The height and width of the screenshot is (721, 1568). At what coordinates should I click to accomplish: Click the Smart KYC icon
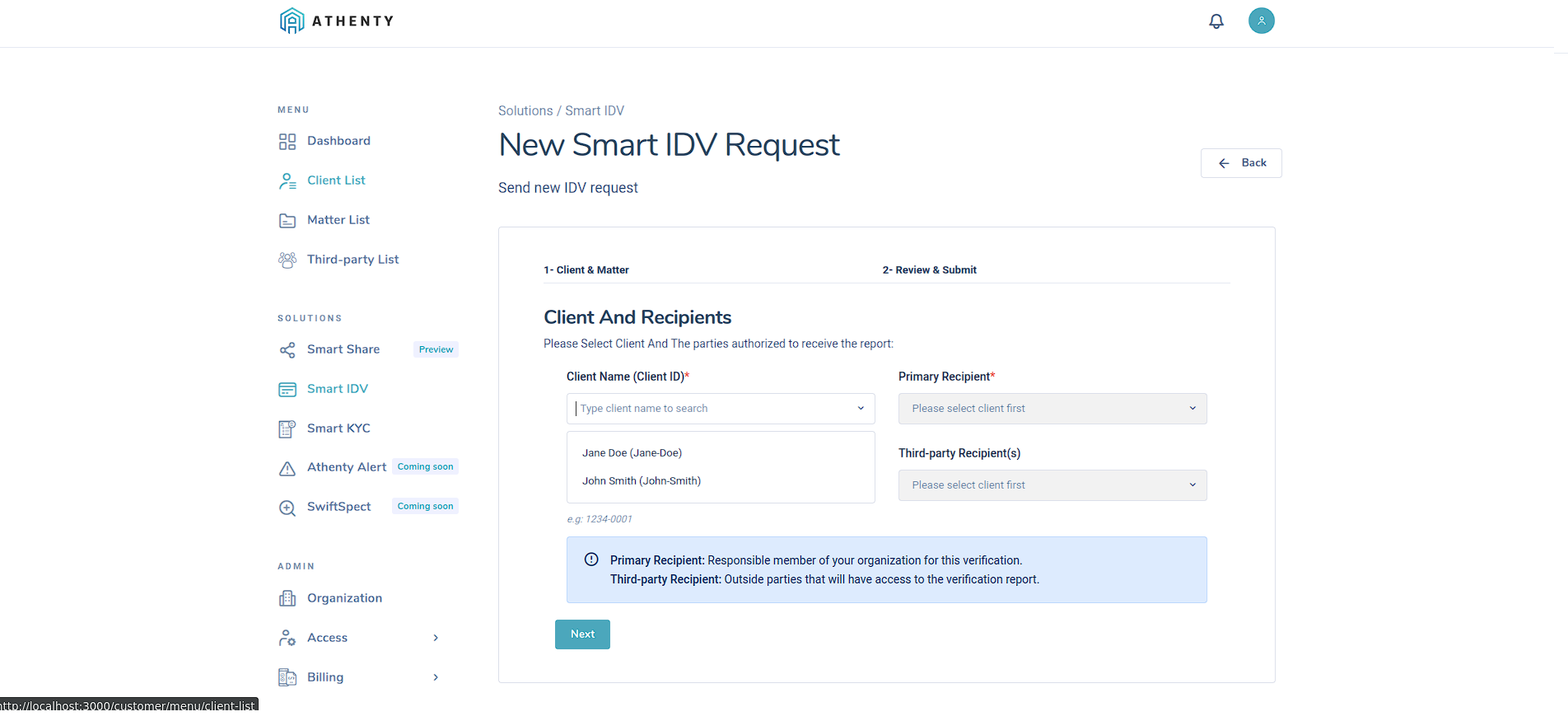coord(287,429)
